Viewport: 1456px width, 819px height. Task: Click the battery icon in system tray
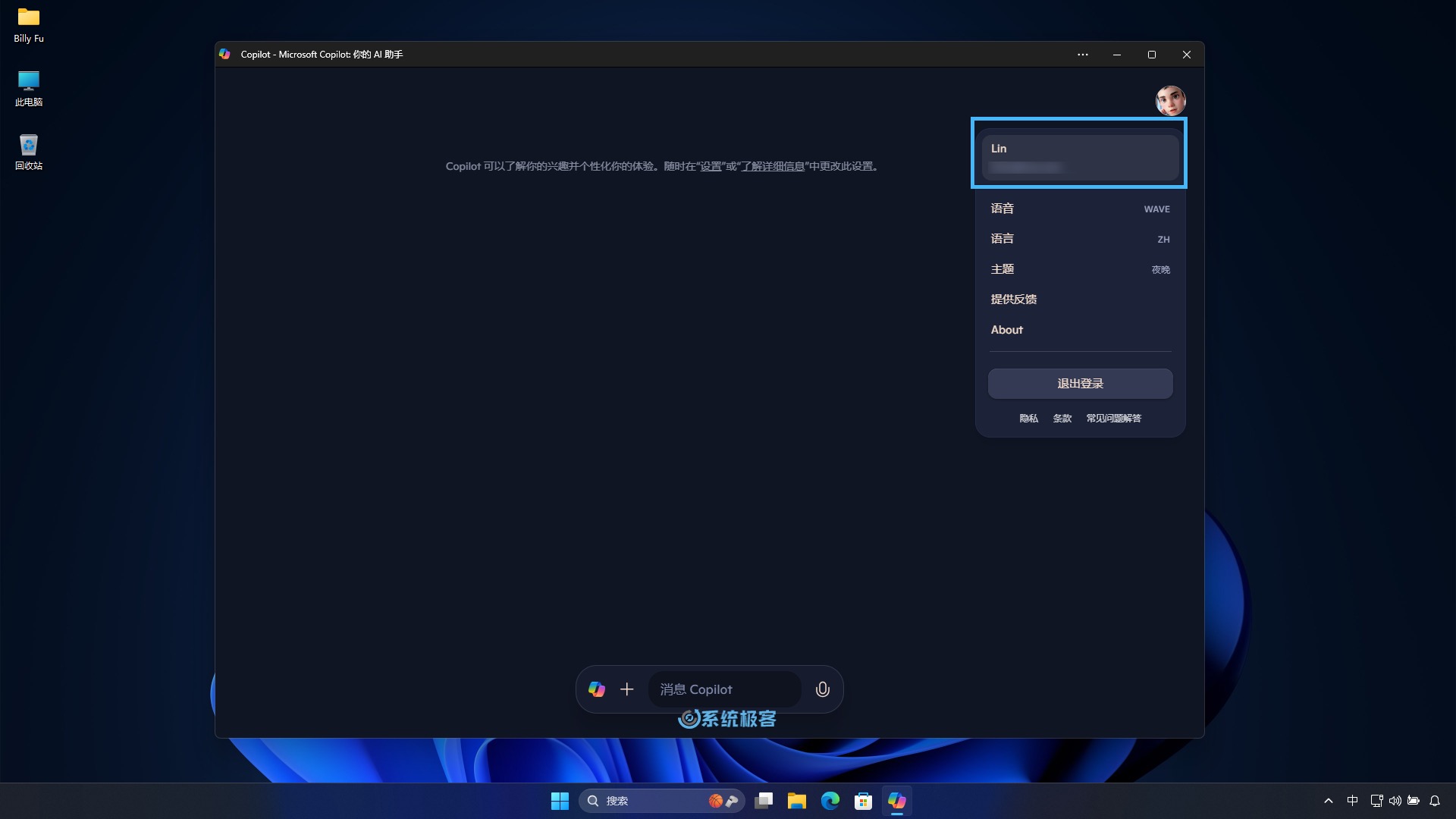pyautogui.click(x=1414, y=801)
